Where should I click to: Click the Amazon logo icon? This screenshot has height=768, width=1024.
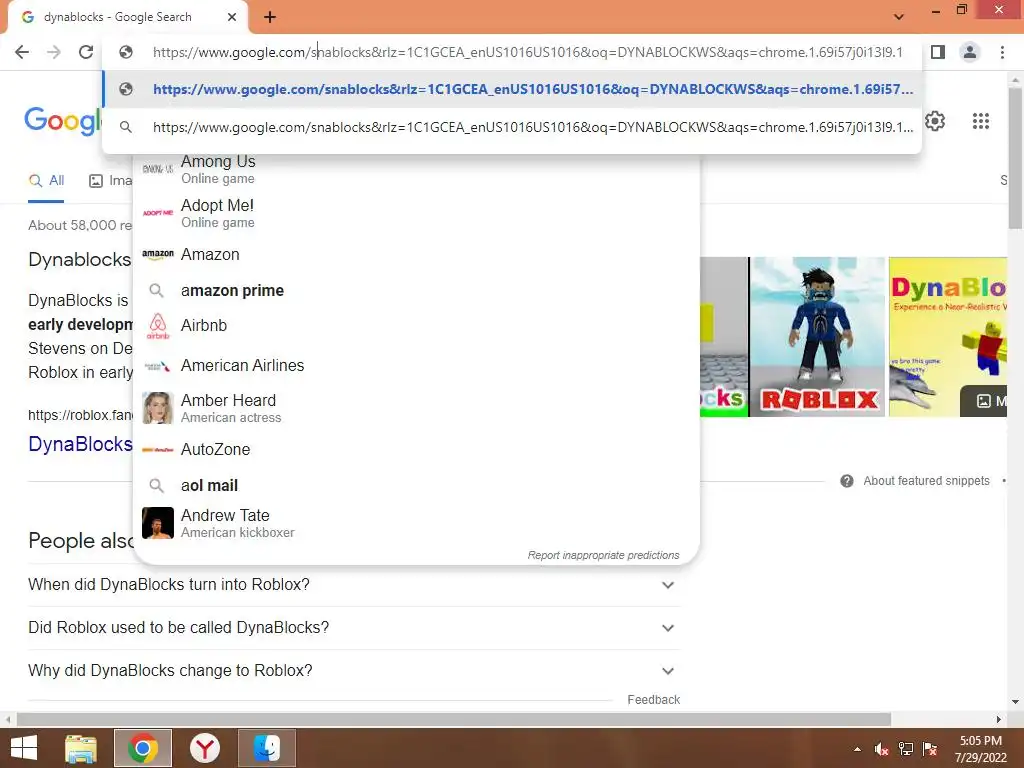[158, 254]
